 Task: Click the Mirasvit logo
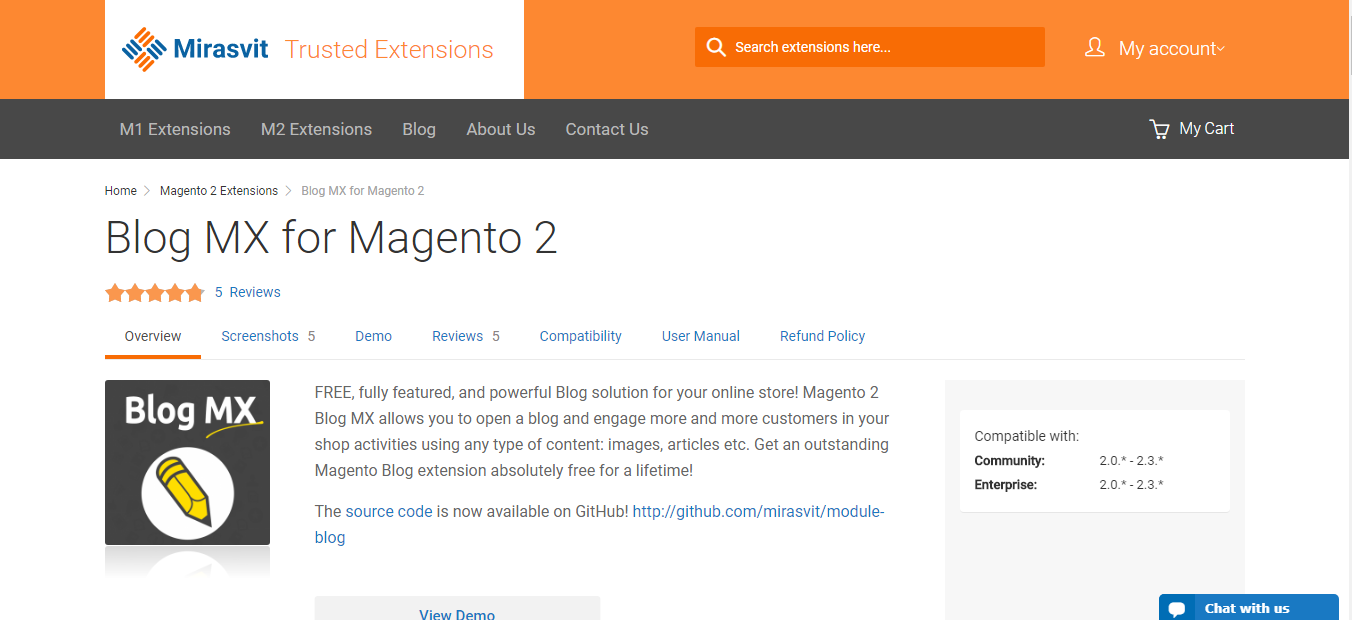[195, 49]
